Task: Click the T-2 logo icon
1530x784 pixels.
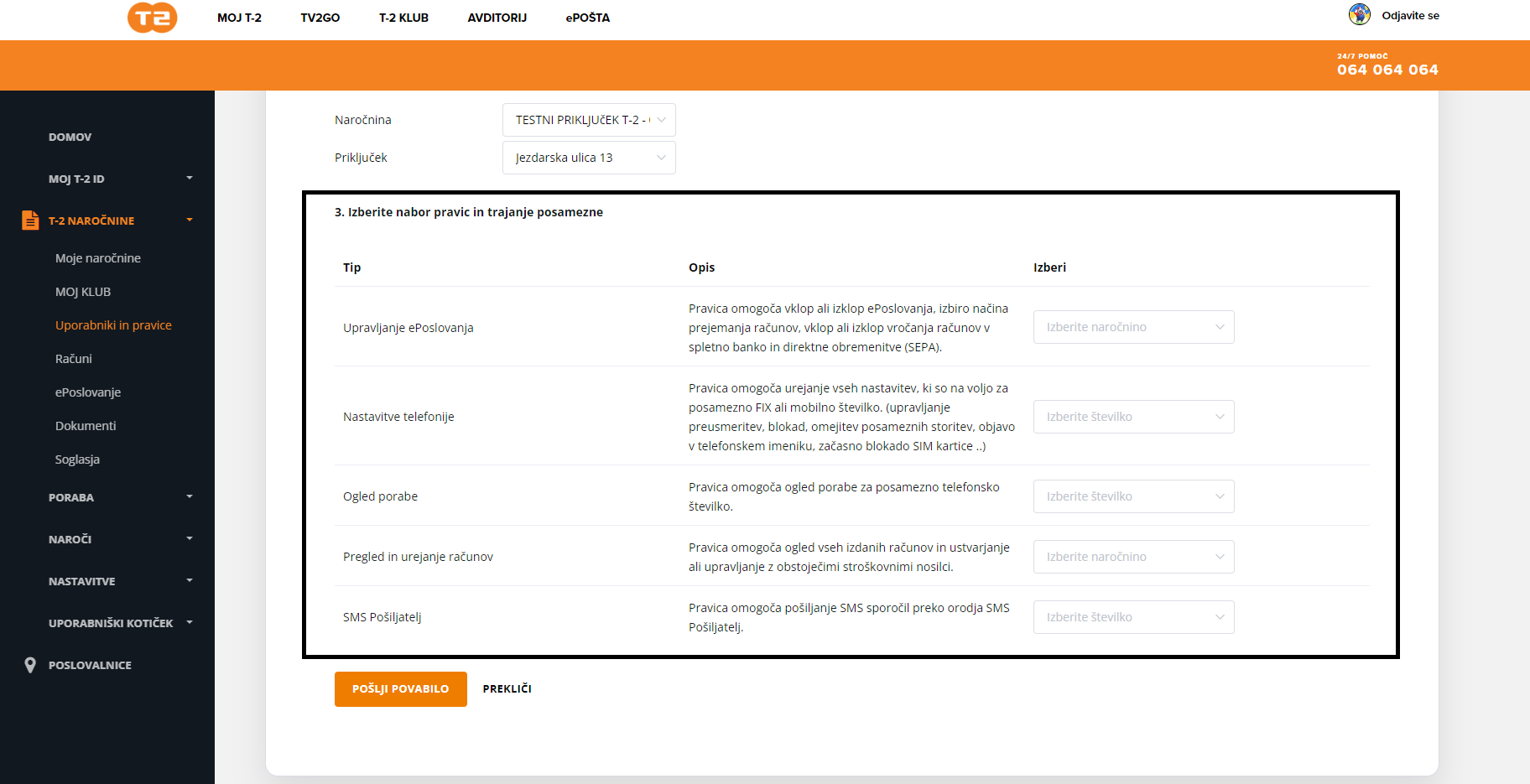Action: point(152,18)
